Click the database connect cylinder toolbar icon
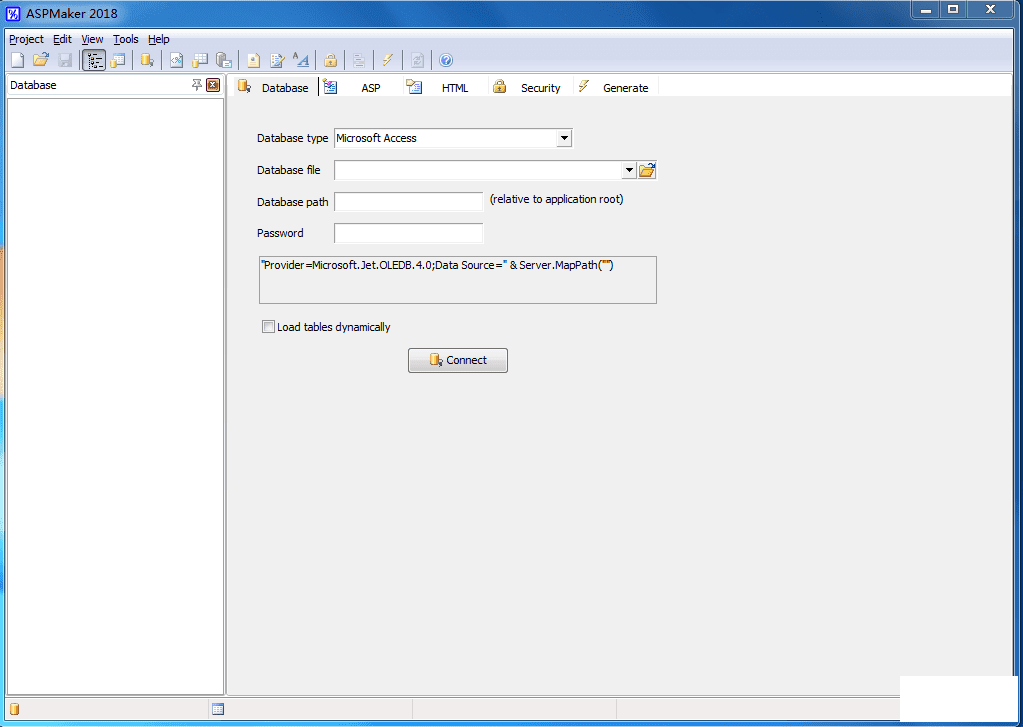1023x727 pixels. 147,61
